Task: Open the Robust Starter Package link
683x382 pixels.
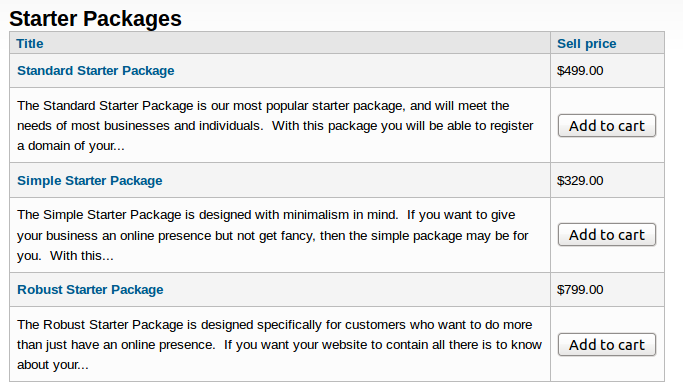Action: (x=90, y=290)
